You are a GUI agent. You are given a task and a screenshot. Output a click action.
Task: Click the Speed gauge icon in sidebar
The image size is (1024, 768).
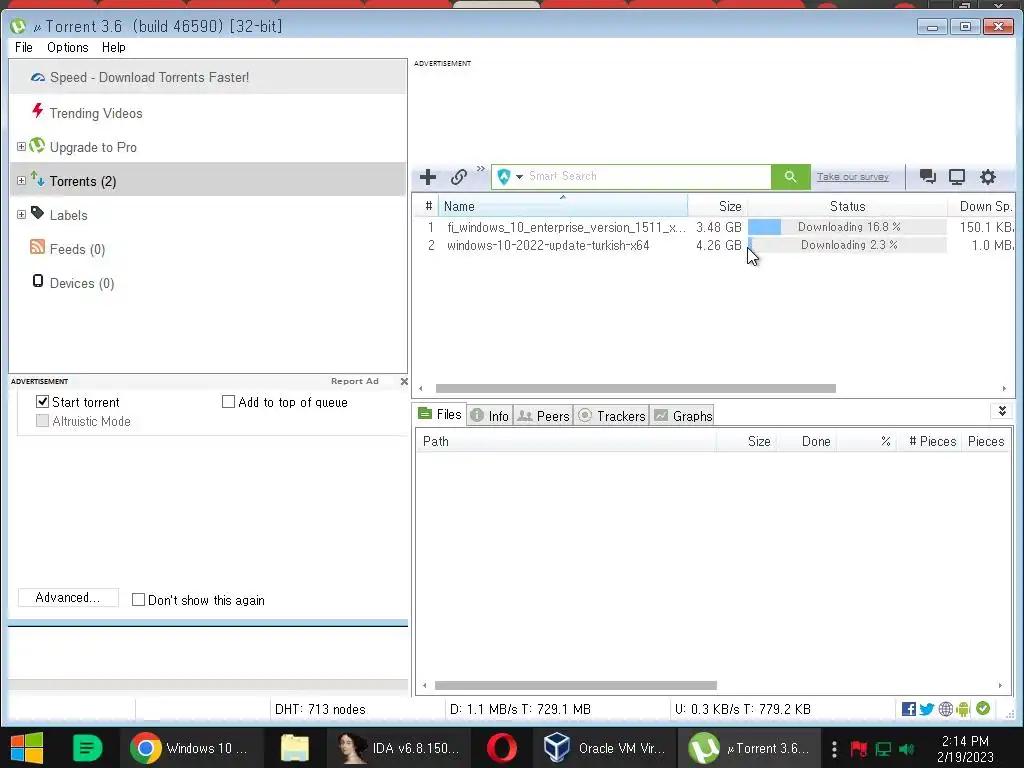pyautogui.click(x=38, y=77)
